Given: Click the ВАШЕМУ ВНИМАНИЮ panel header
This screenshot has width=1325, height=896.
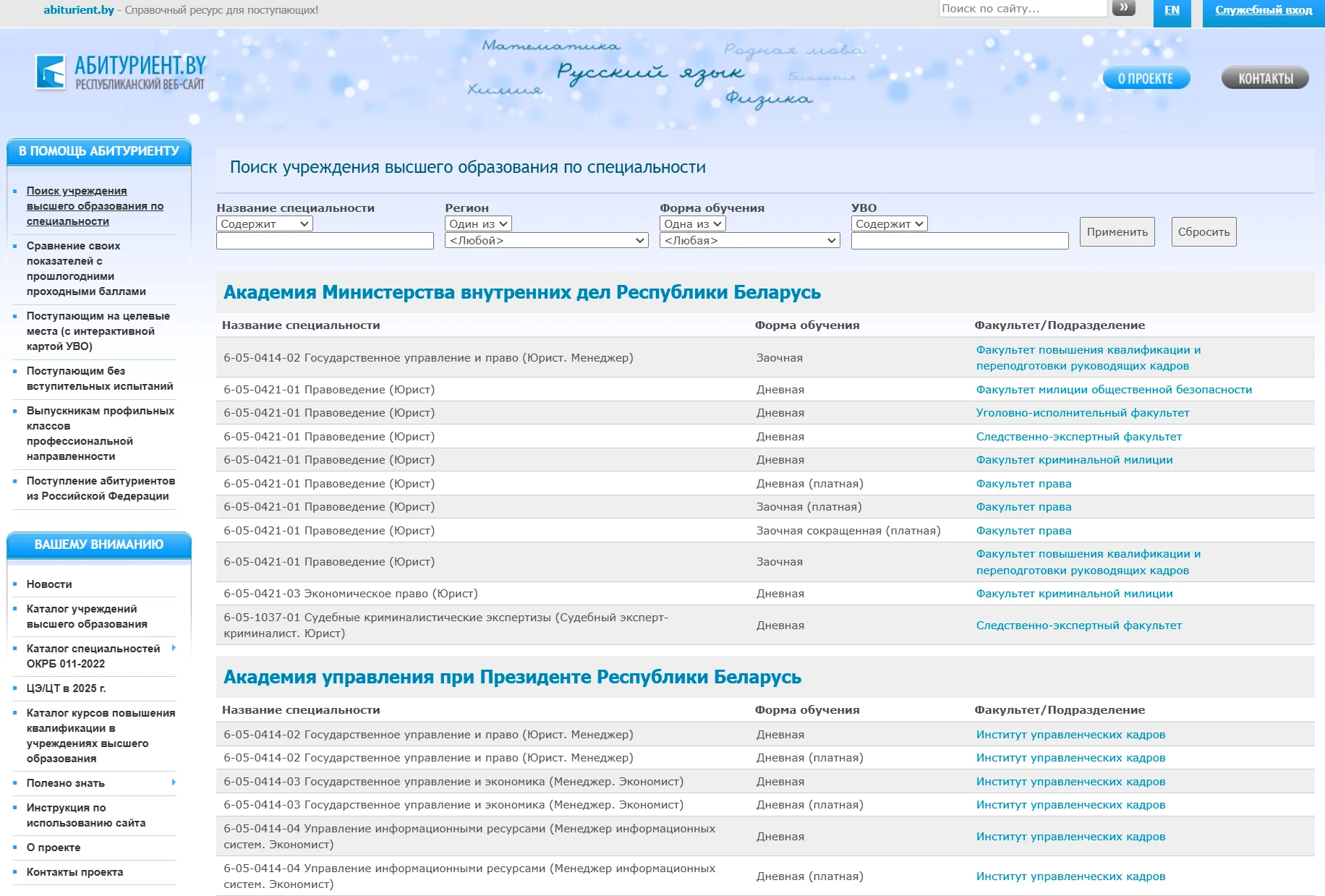Looking at the screenshot, I should tap(99, 545).
